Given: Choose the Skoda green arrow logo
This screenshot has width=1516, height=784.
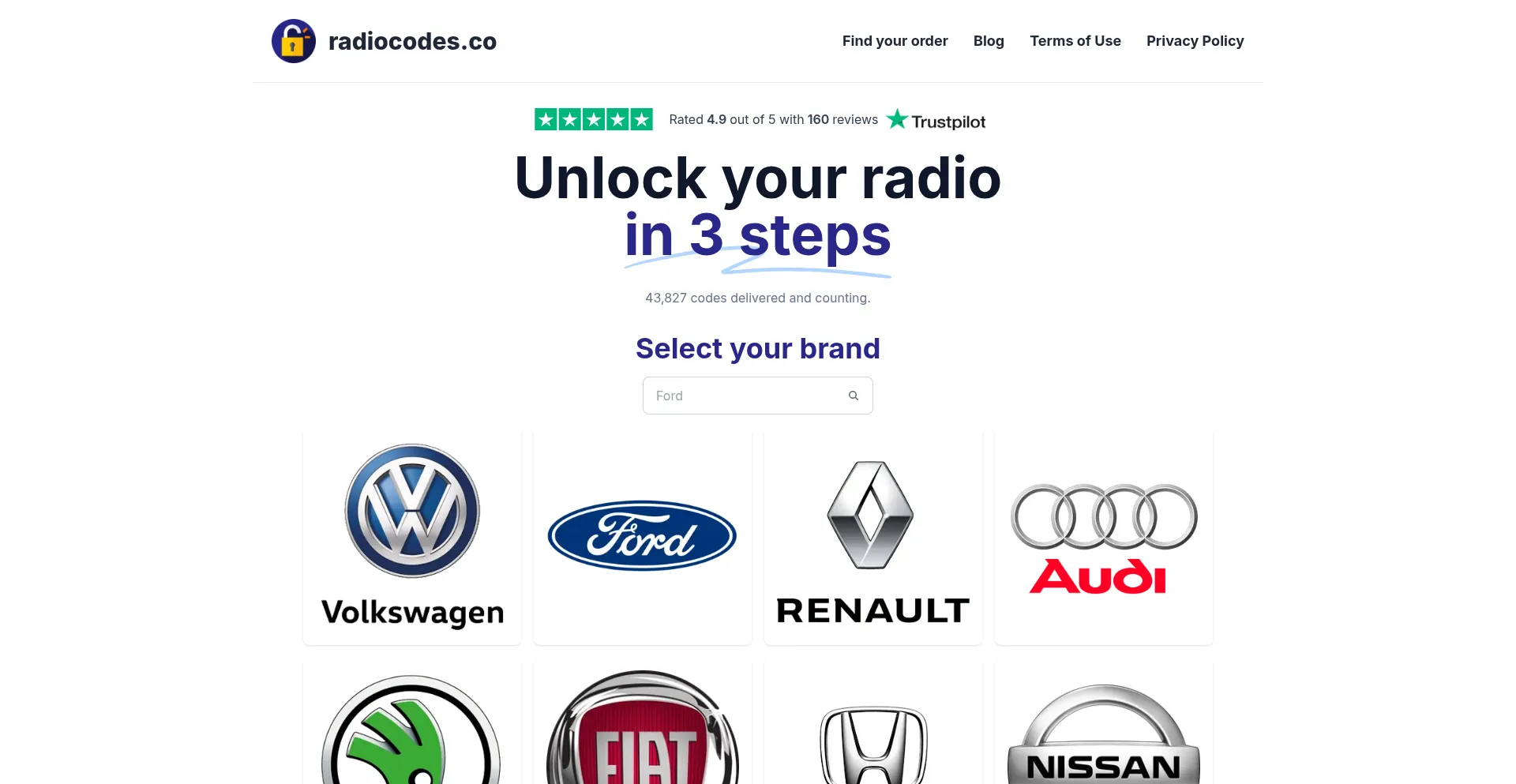Looking at the screenshot, I should (411, 730).
